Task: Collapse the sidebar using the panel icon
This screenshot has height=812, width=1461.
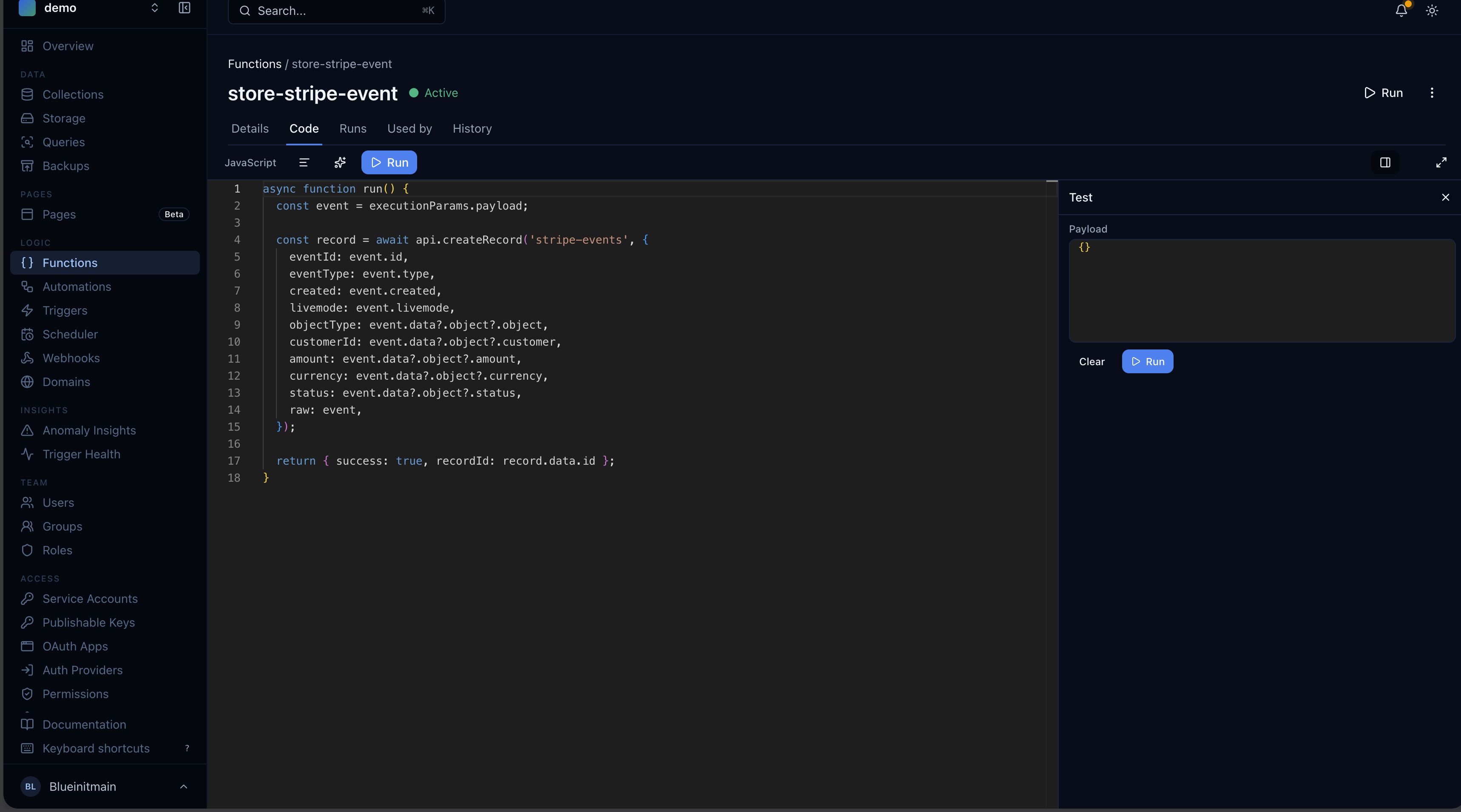Action: (185, 8)
